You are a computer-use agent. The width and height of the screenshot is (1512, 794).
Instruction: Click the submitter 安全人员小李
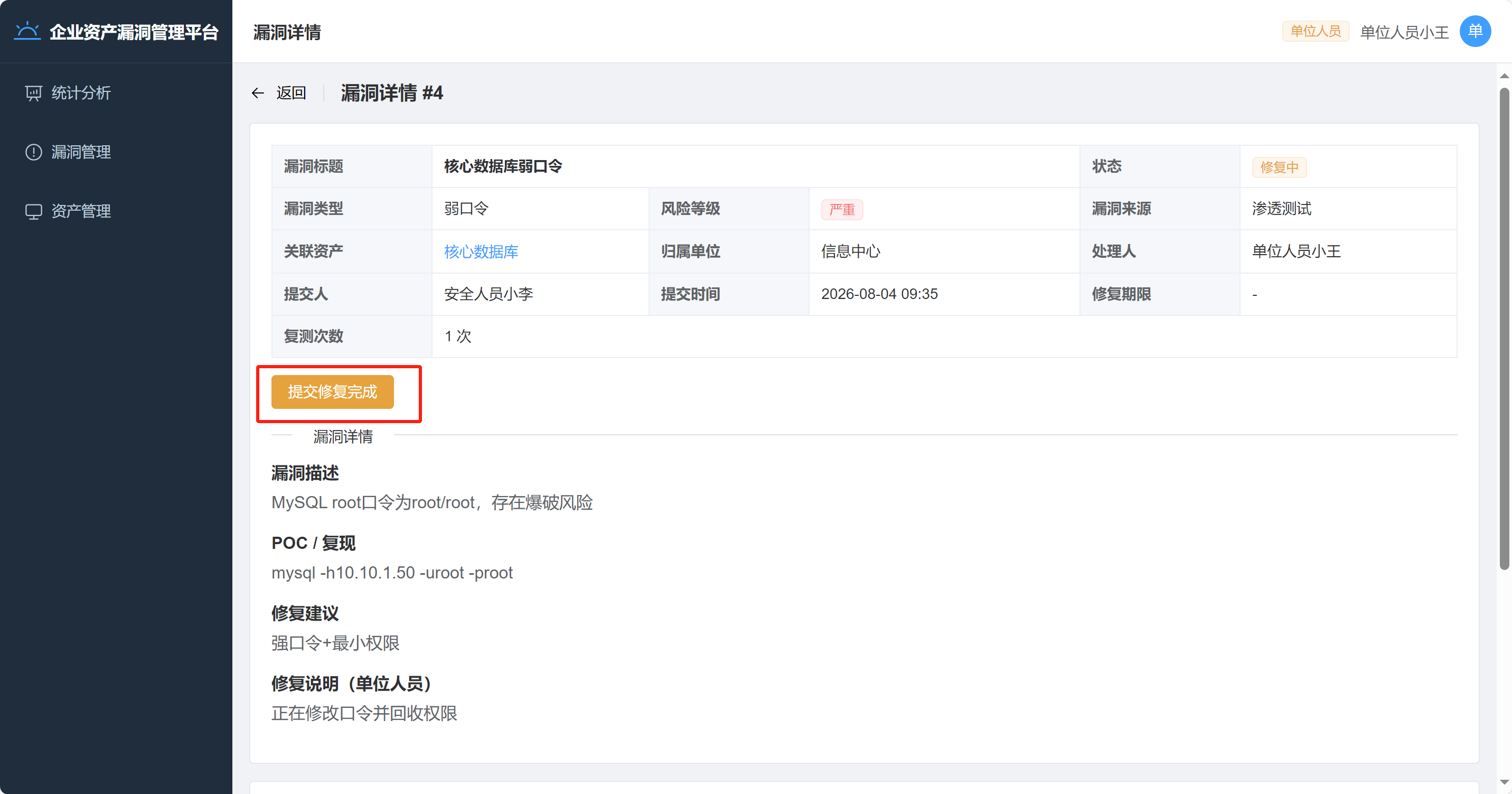pos(489,294)
